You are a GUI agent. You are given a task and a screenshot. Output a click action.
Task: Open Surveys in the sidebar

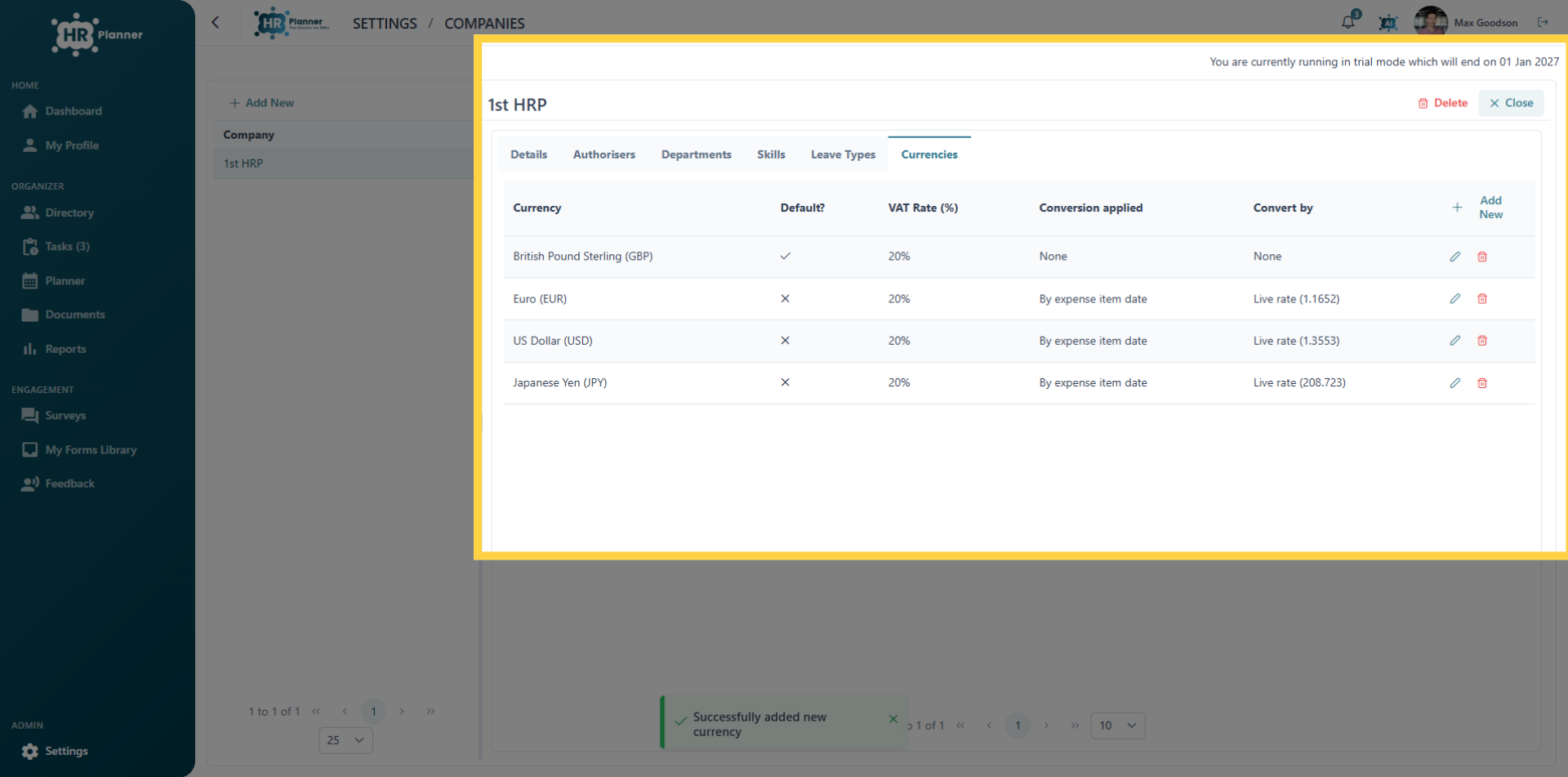coord(65,416)
